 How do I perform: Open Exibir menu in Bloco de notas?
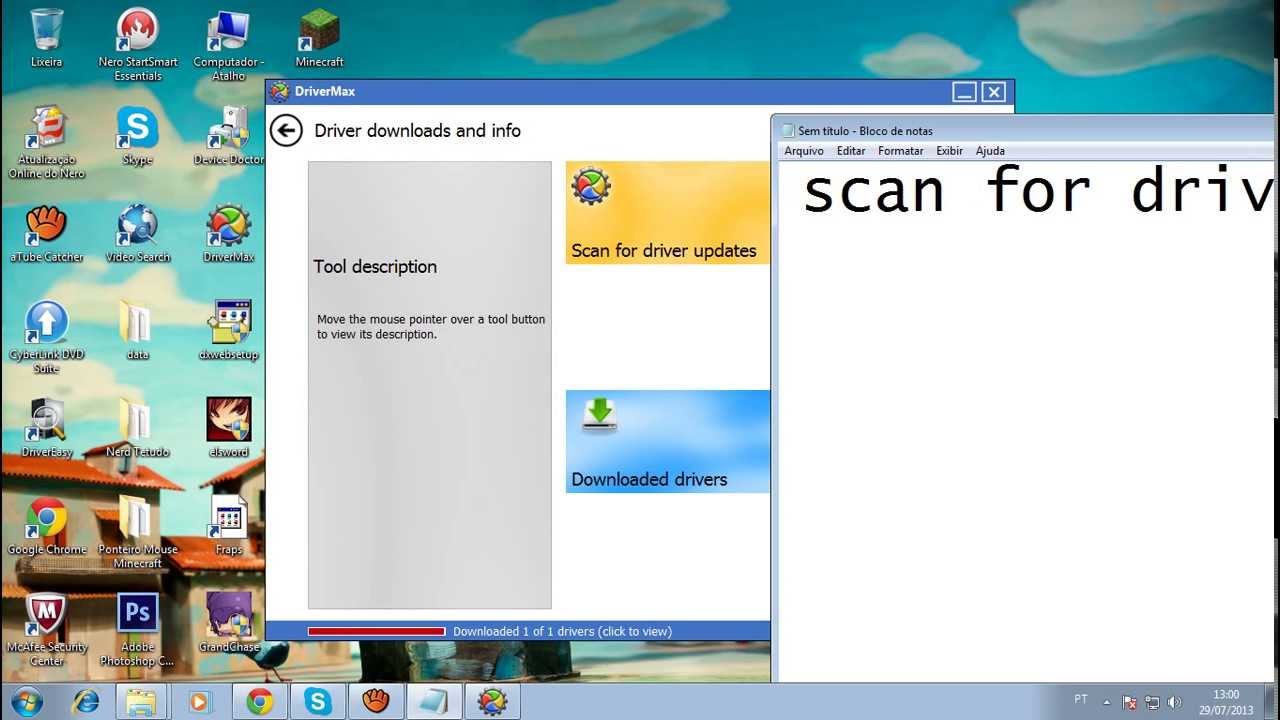click(x=949, y=151)
